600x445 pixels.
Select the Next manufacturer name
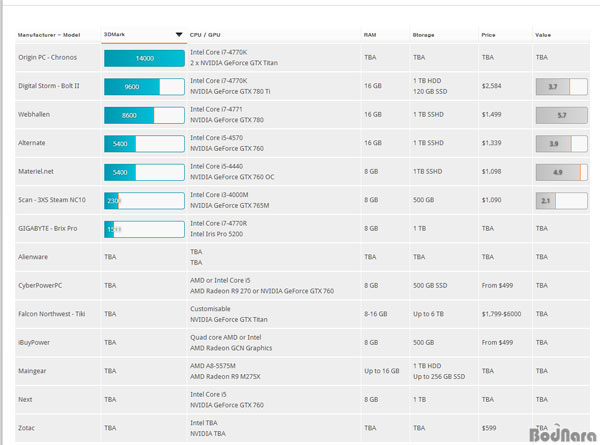point(25,399)
